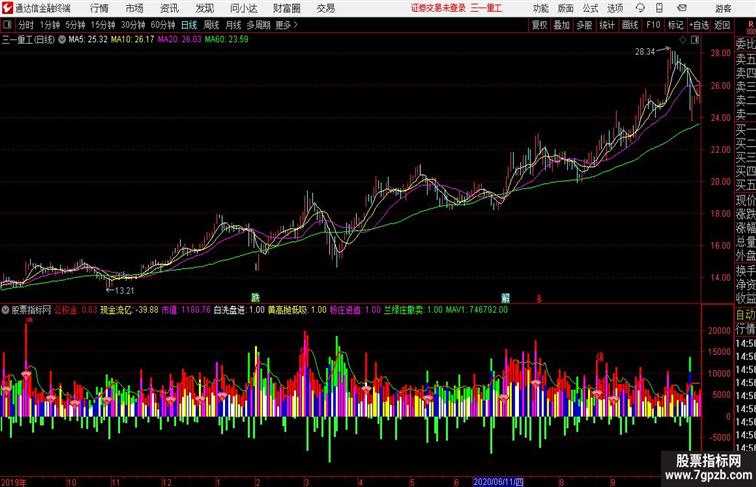Click the 叠加 toolbar button
The height and width of the screenshot is (487, 756).
tap(561, 25)
